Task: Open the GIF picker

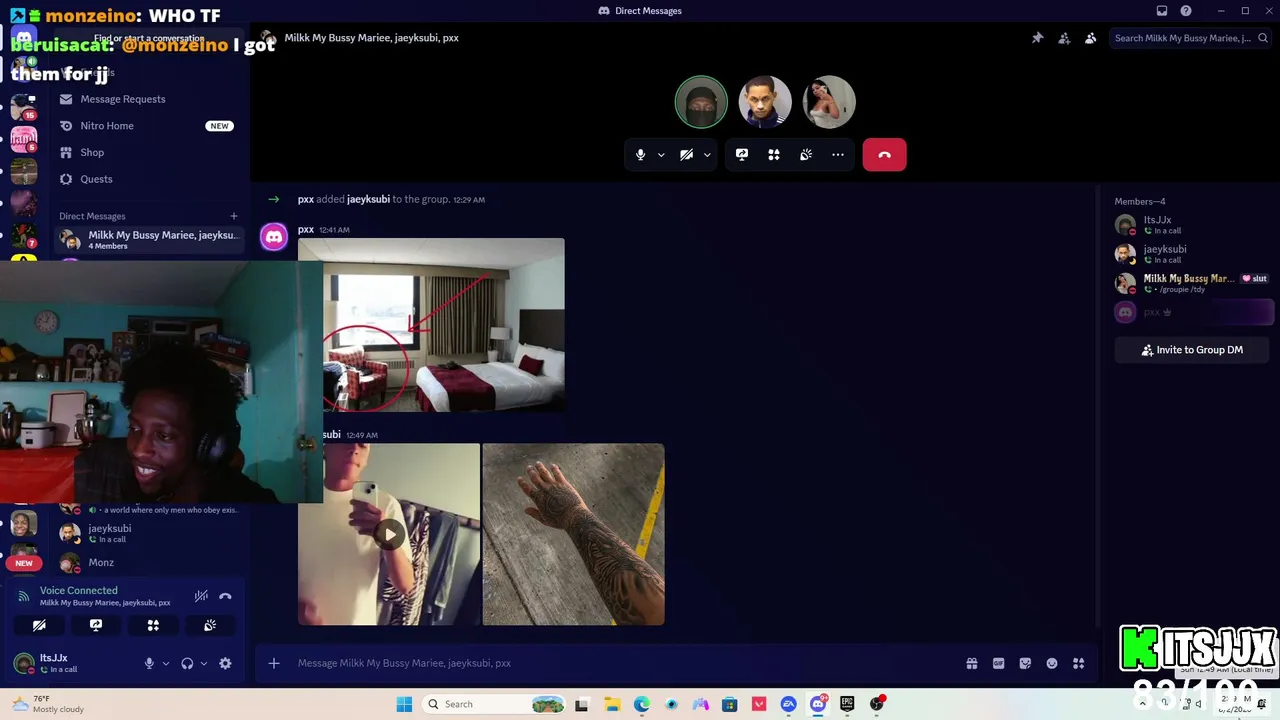Action: click(998, 663)
